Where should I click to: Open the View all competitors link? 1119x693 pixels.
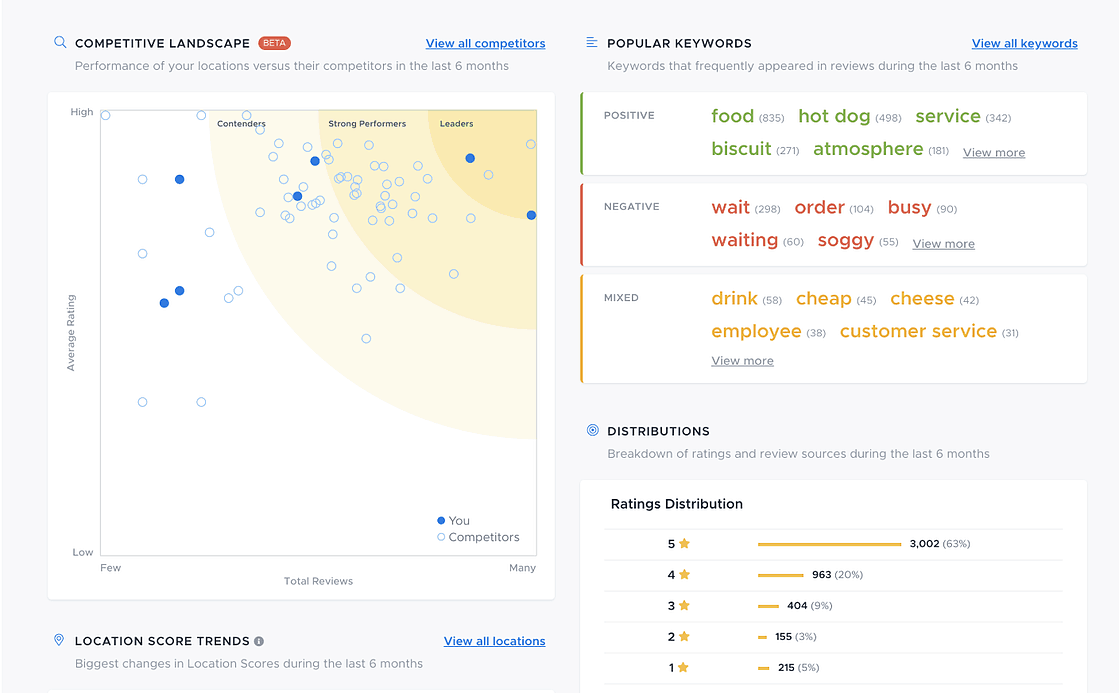click(x=485, y=43)
